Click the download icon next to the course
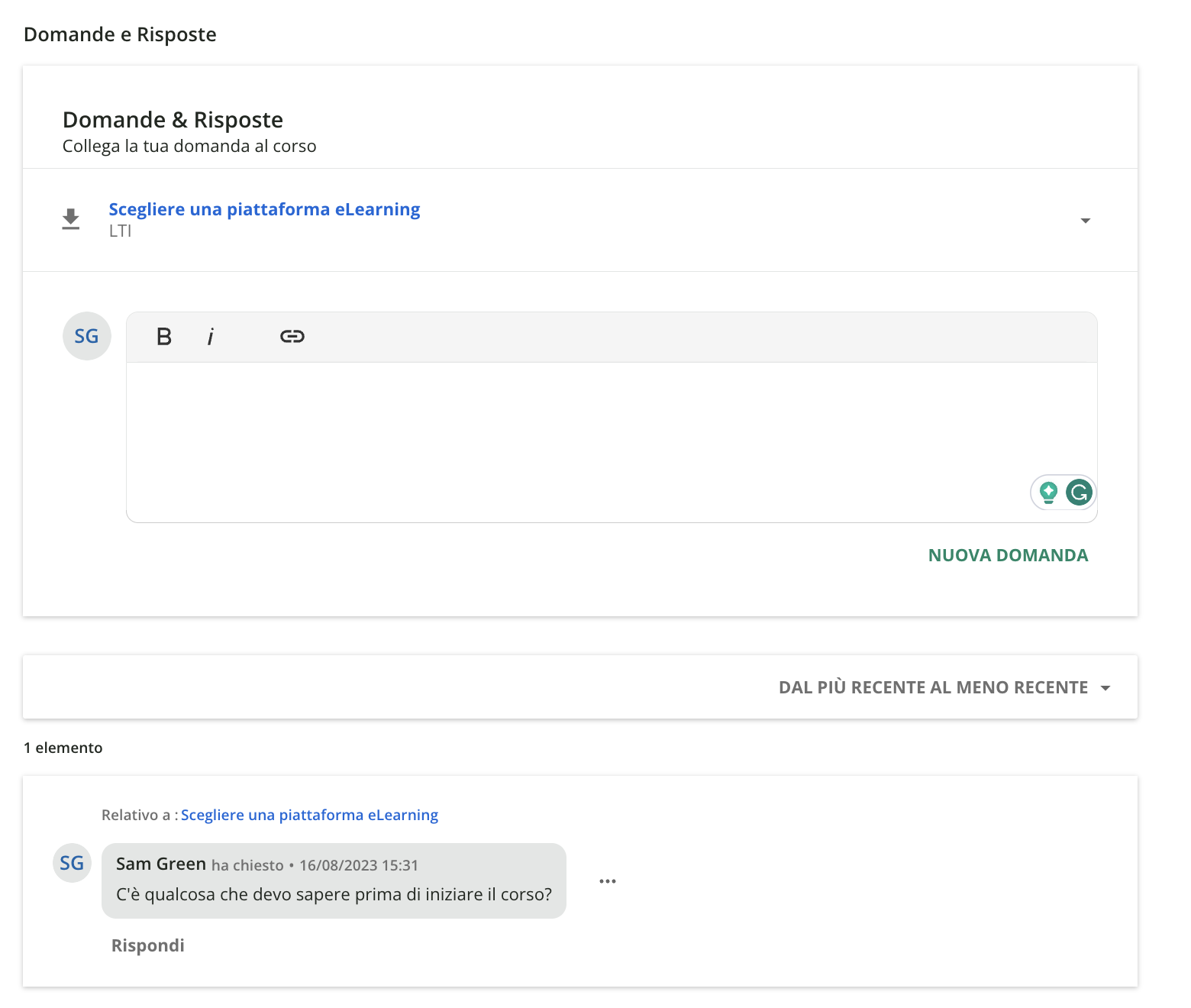Viewport: 1191px width, 1008px height. [x=70, y=219]
